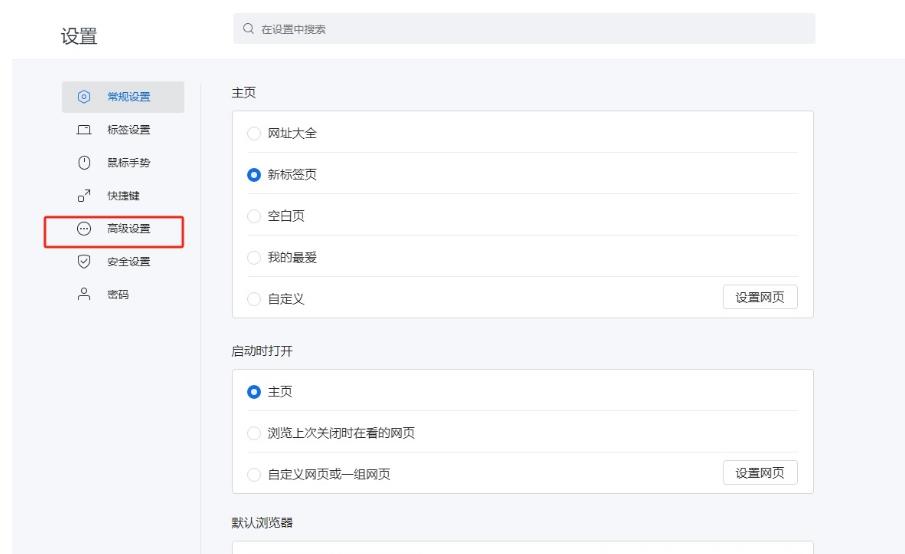Screen dimensions: 905x554
Task: Select 主页 under 启动时打开
Action: tap(254, 392)
